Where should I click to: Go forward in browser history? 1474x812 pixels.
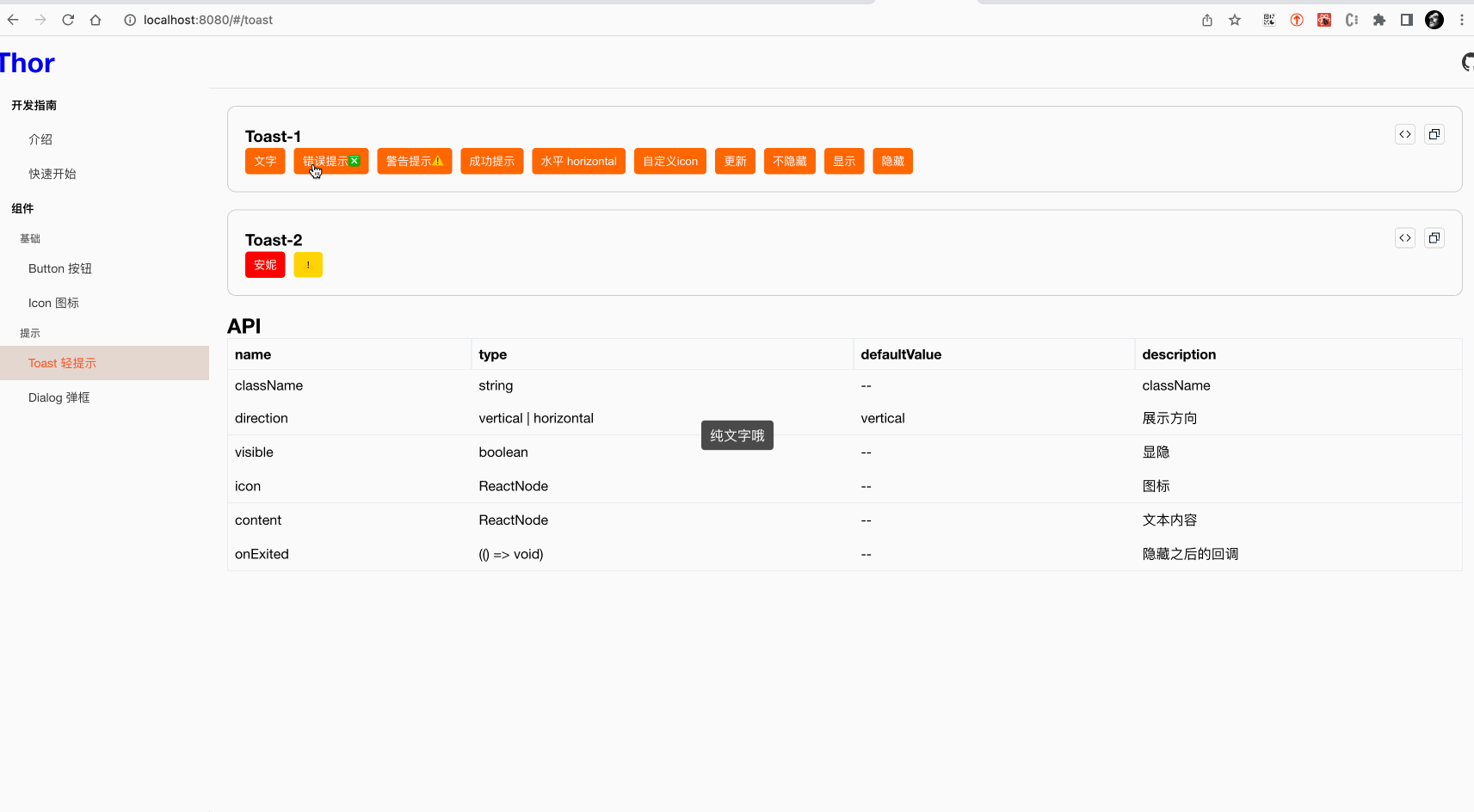[x=40, y=20]
